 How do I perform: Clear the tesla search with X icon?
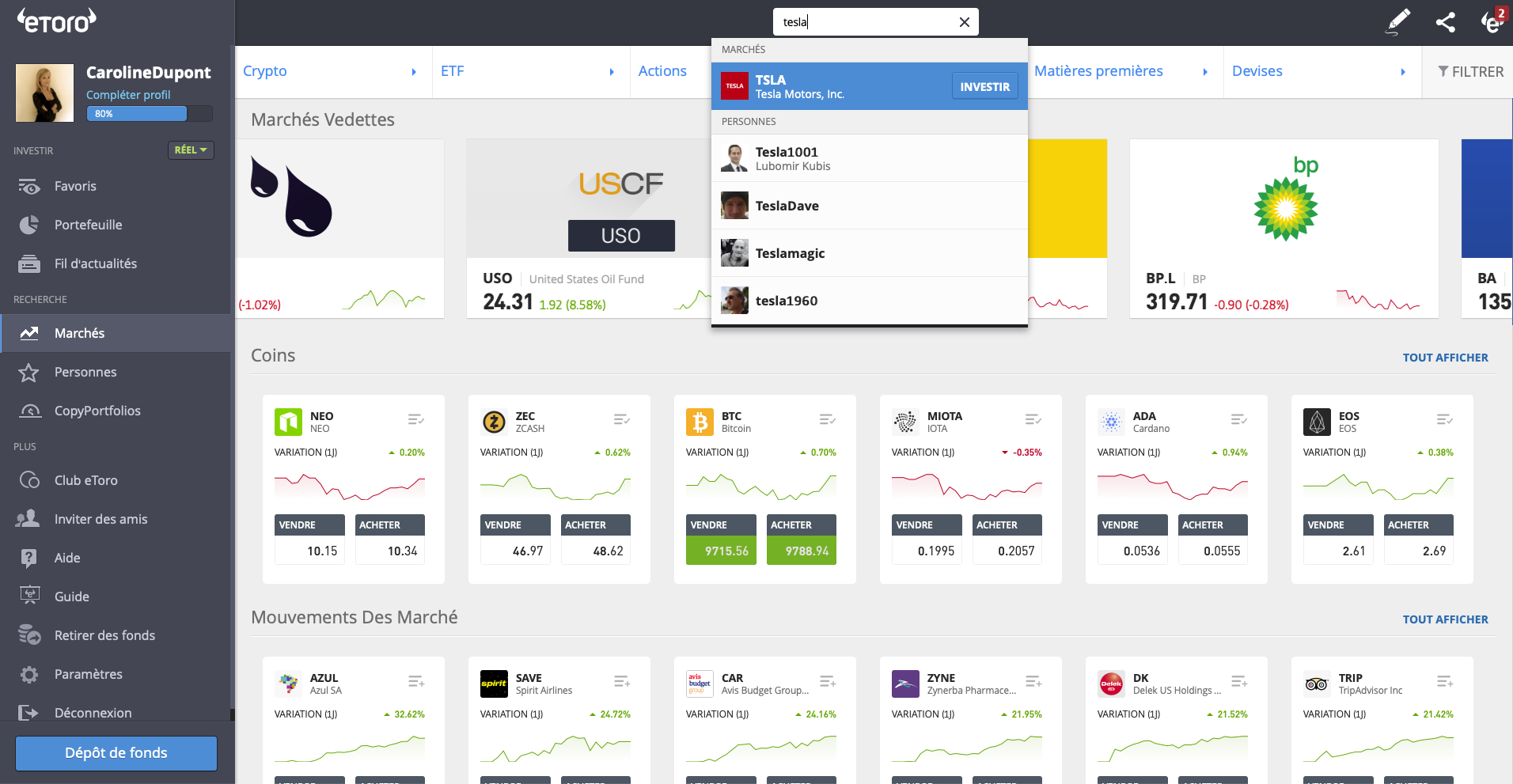(964, 22)
